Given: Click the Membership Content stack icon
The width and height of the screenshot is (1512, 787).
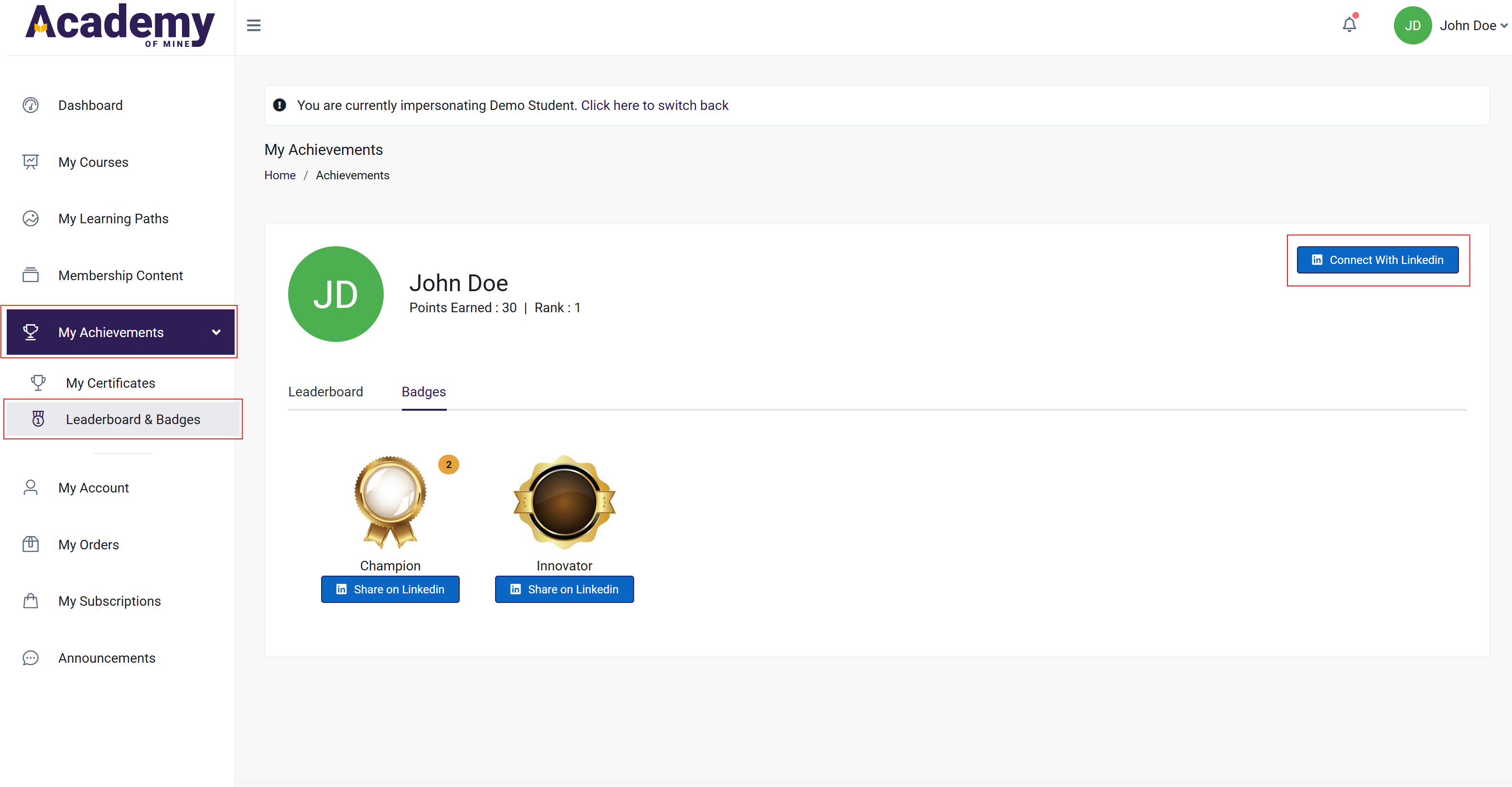Looking at the screenshot, I should pos(31,275).
